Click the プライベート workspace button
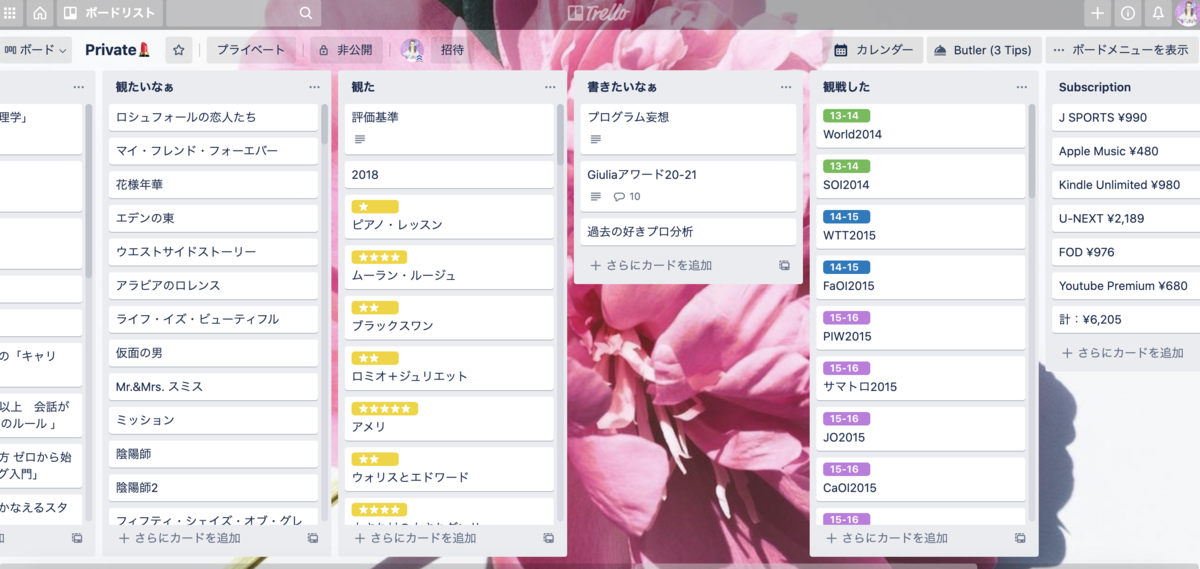1200x569 pixels. coord(251,50)
